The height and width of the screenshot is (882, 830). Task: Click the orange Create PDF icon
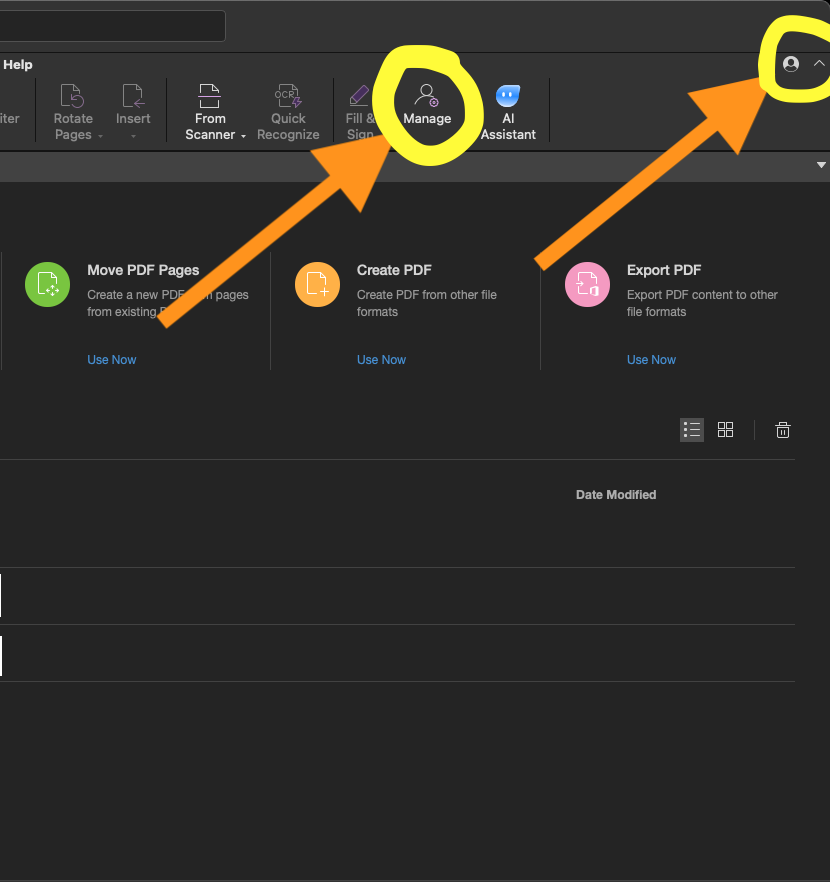[x=317, y=284]
